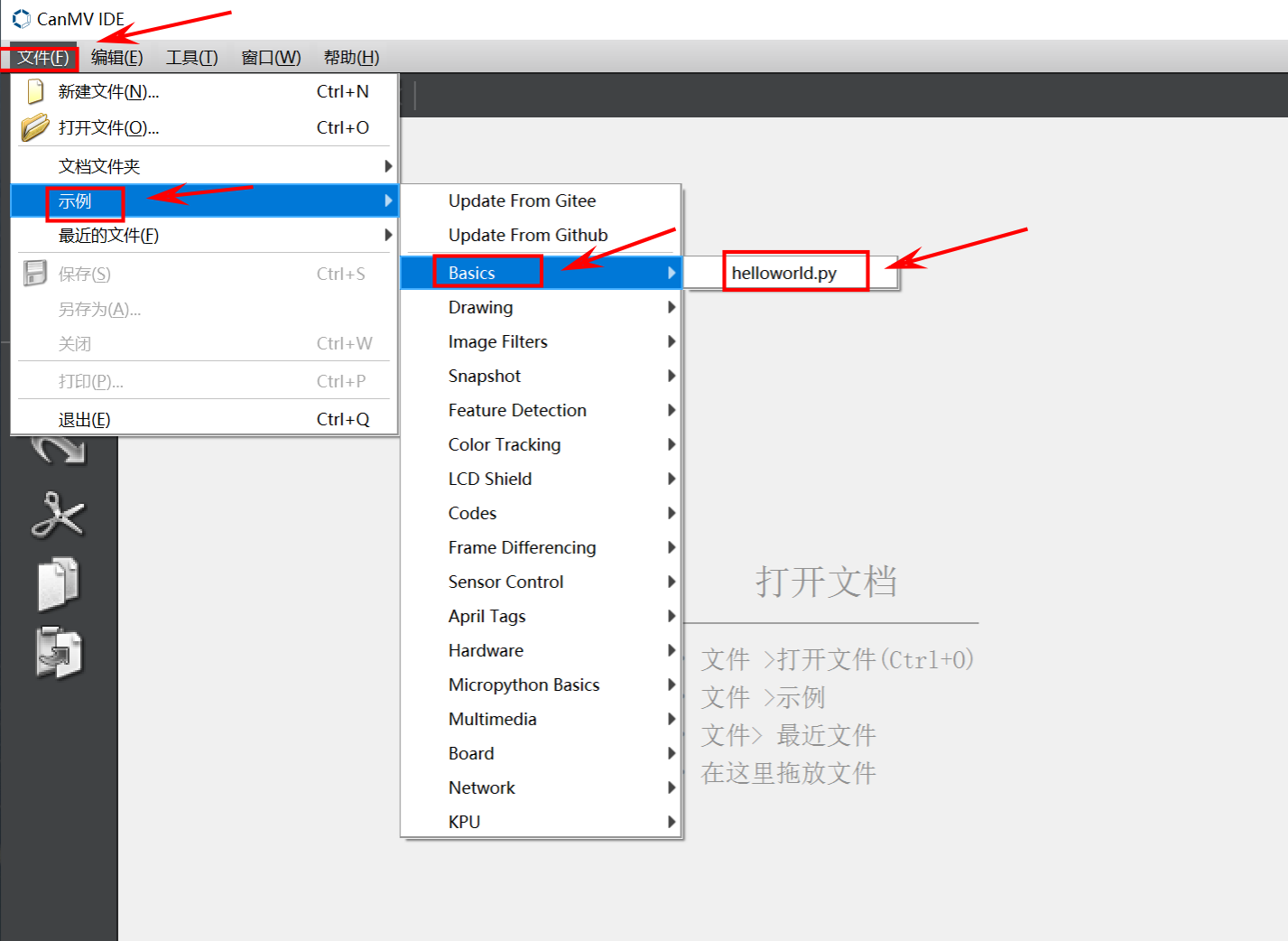Open the 窗口(W) menu
Image resolution: width=1288 pixels, height=941 pixels.
(271, 58)
